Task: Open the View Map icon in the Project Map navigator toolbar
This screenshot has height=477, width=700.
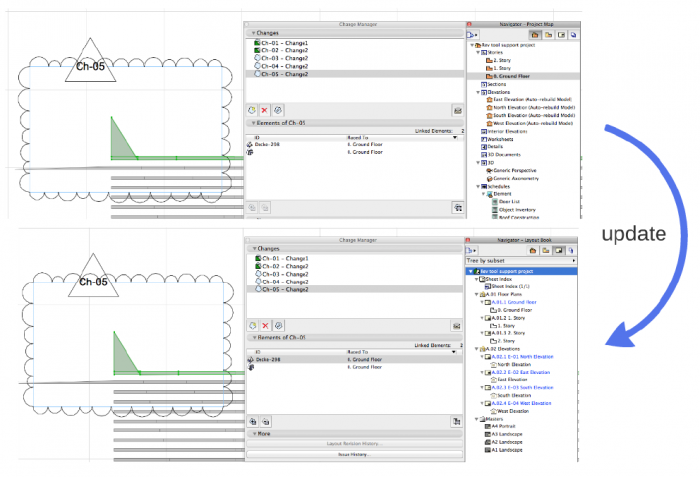Action: point(548,35)
